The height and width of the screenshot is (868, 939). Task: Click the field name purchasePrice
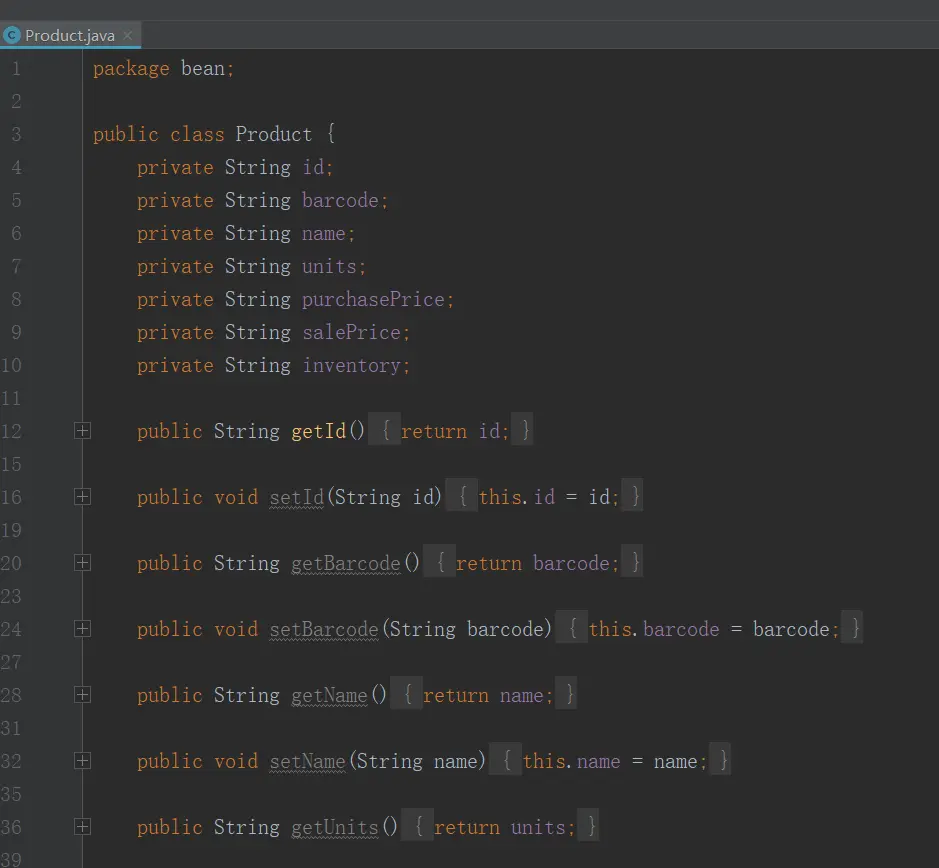[x=373, y=300]
